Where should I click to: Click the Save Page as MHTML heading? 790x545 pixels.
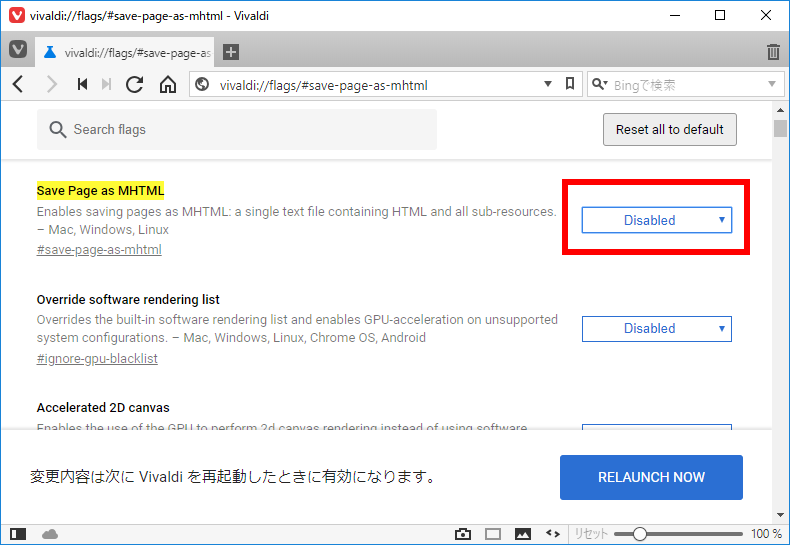[100, 191]
